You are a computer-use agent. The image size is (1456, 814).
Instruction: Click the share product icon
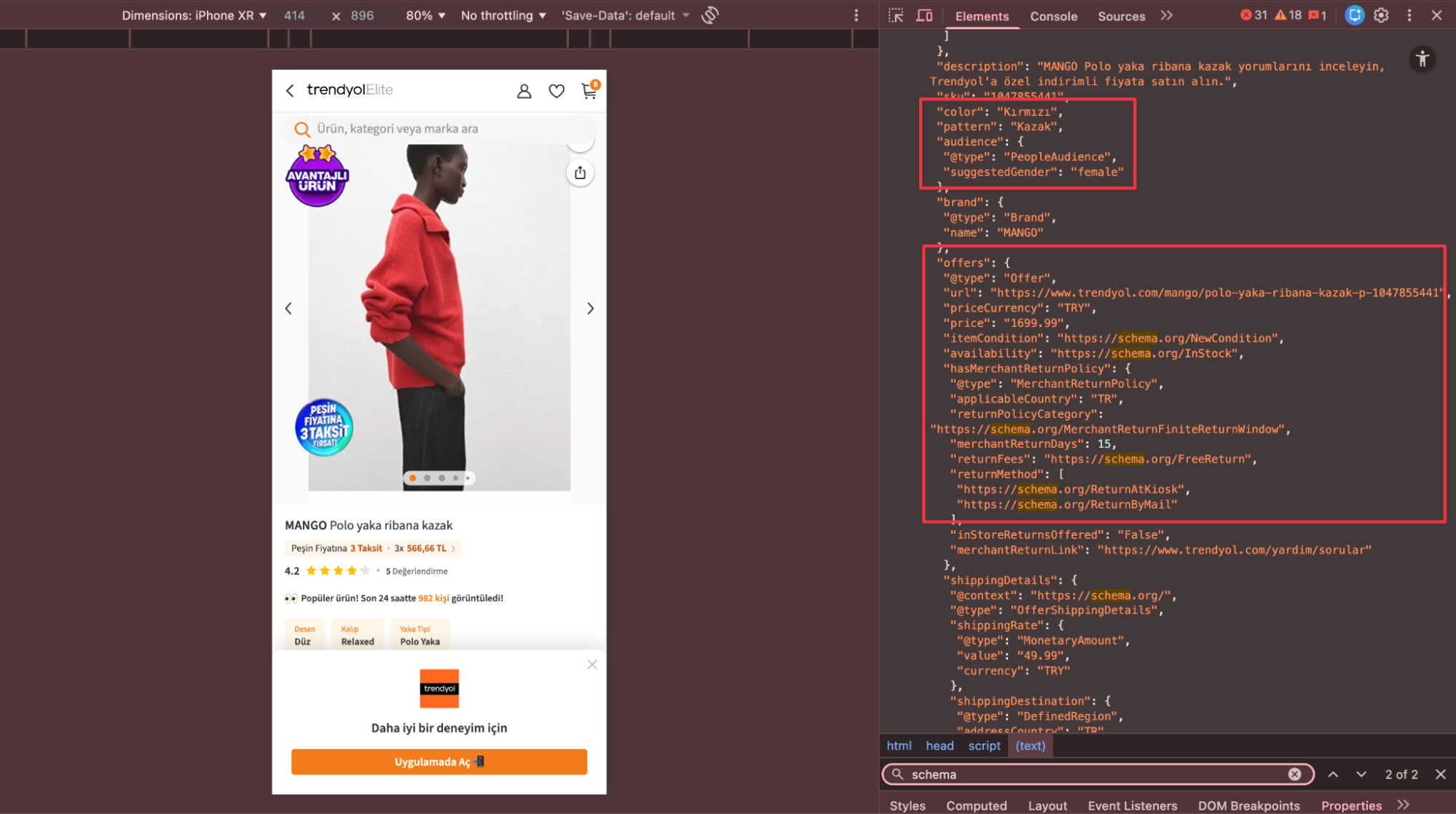pyautogui.click(x=580, y=173)
